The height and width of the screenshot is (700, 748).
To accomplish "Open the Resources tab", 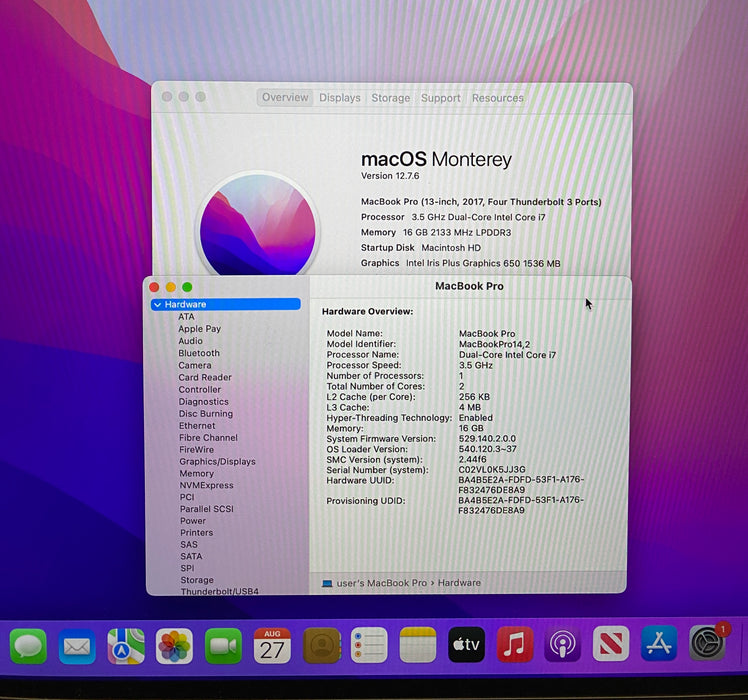I will click(x=498, y=98).
